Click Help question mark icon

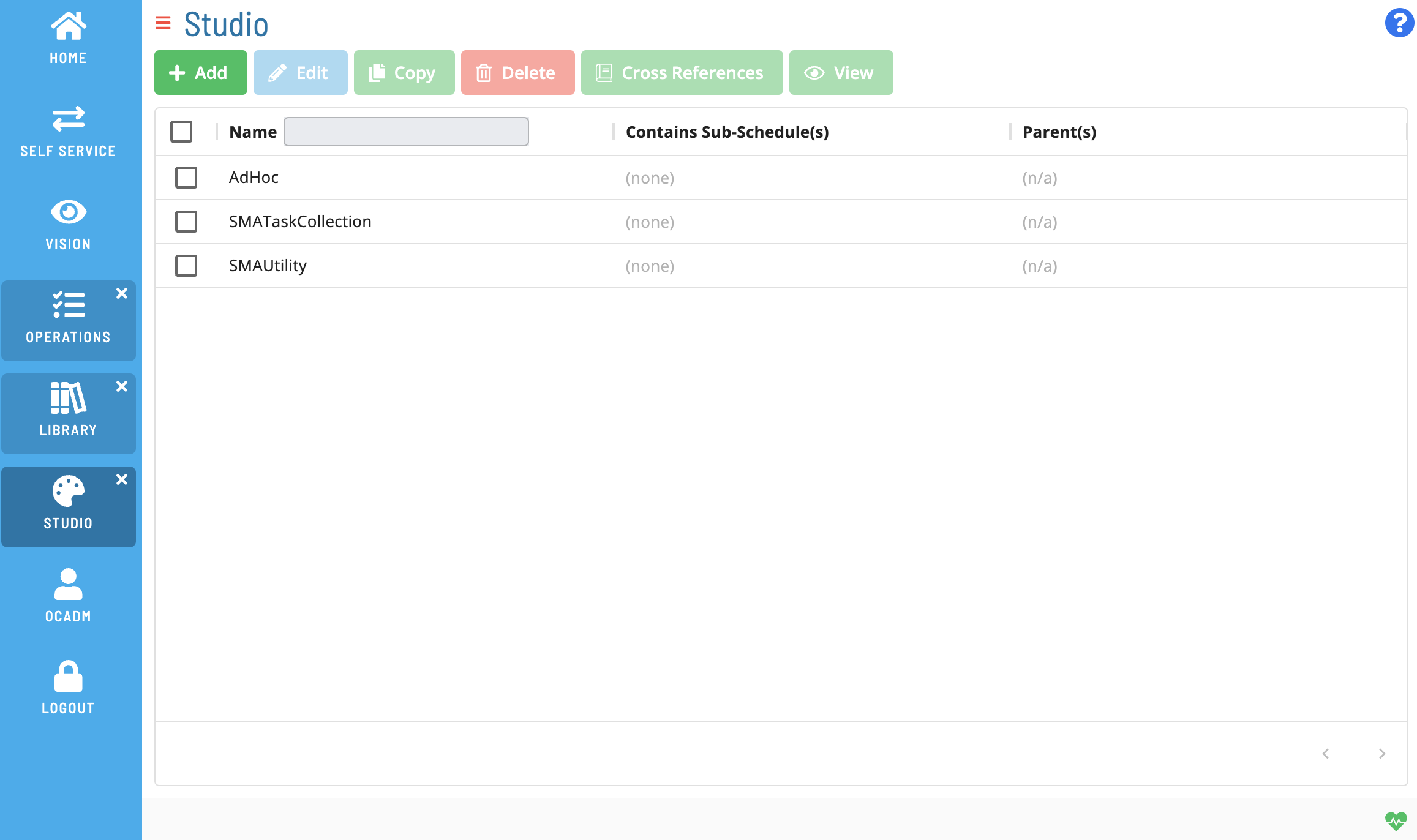click(1399, 23)
